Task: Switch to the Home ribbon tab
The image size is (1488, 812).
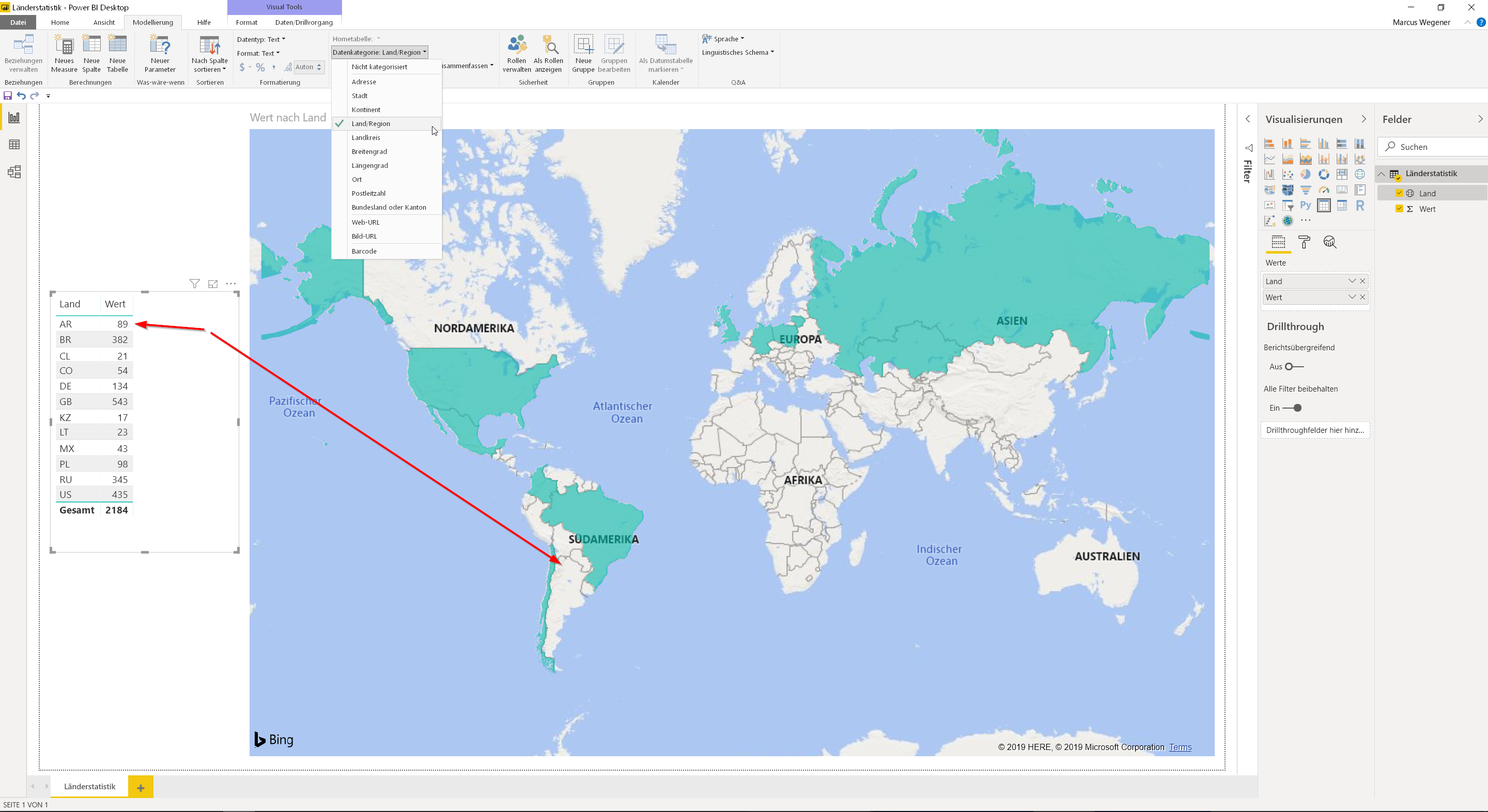Action: coord(60,23)
